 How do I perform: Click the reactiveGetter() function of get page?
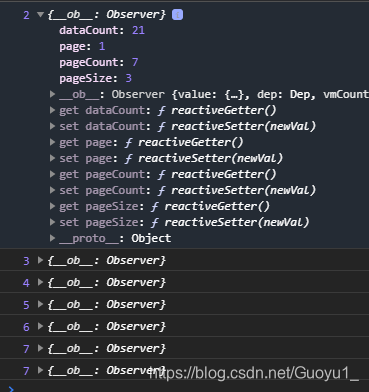click(x=191, y=142)
